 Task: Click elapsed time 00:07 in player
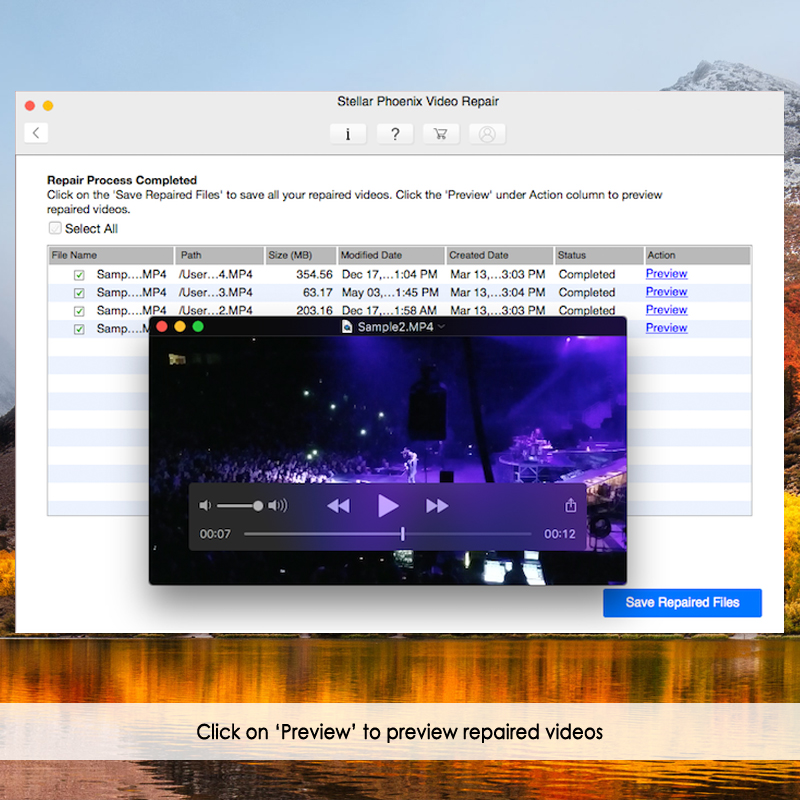point(215,534)
